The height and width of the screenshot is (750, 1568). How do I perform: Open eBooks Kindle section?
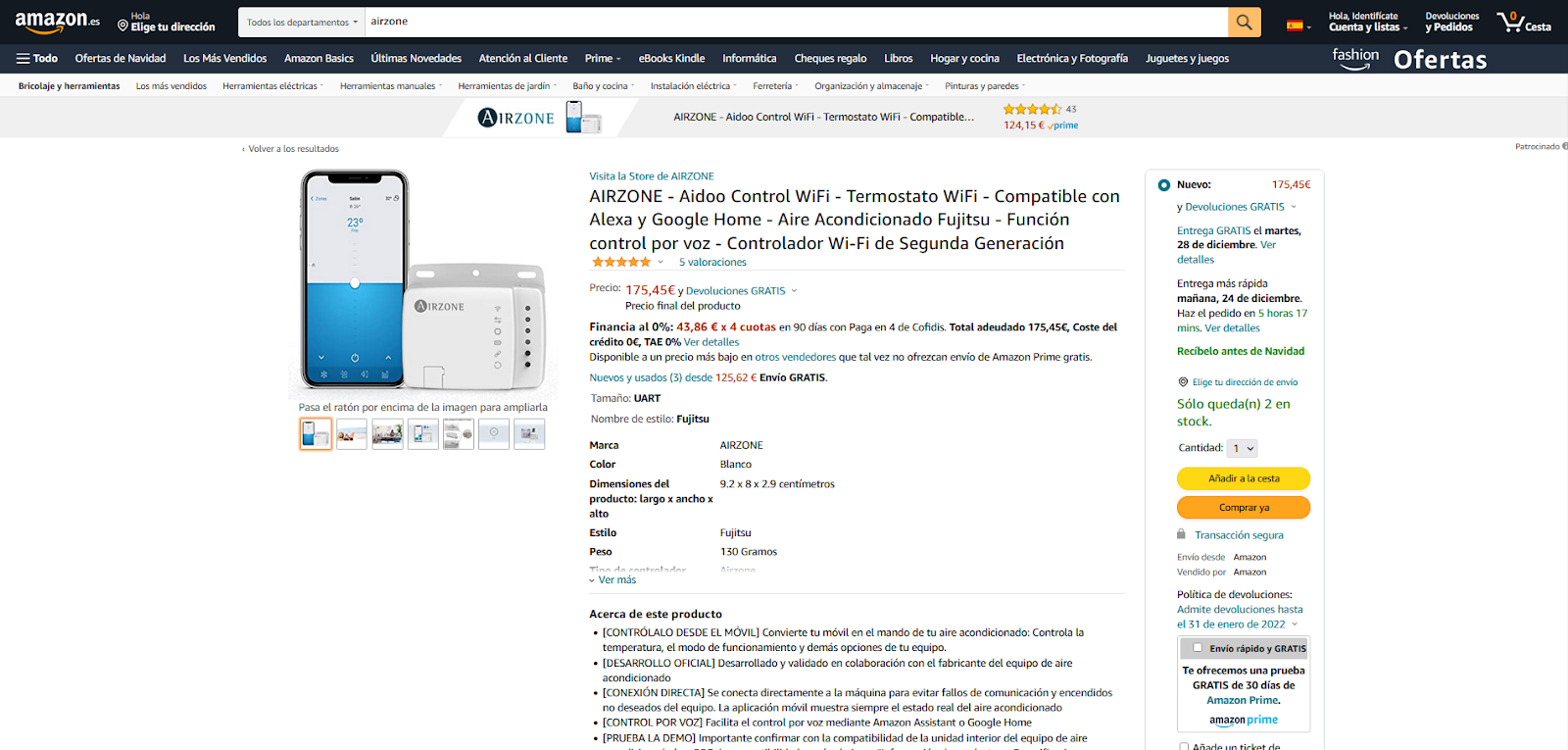click(x=671, y=59)
